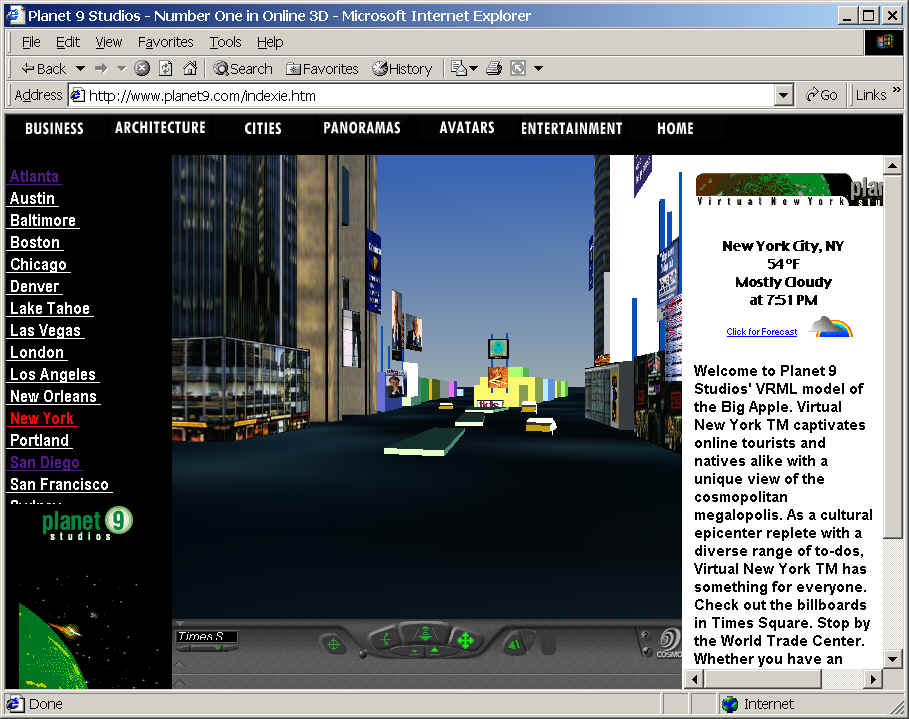Open the View menu
Screen dimensions: 909x719
pos(108,42)
